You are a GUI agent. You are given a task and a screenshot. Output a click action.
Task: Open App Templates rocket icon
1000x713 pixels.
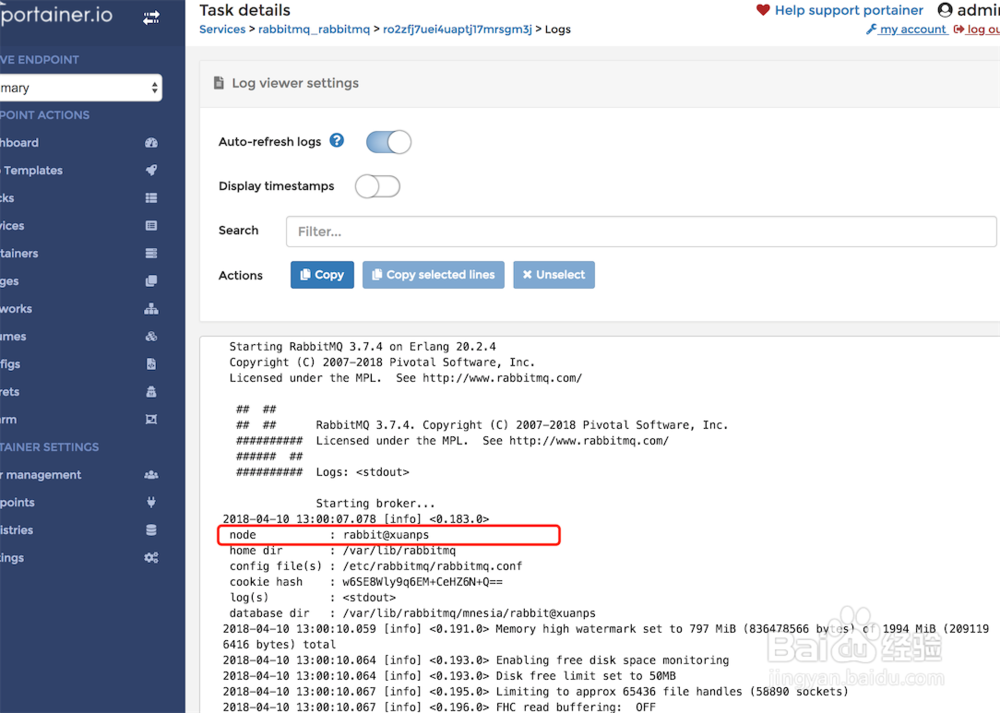point(151,170)
